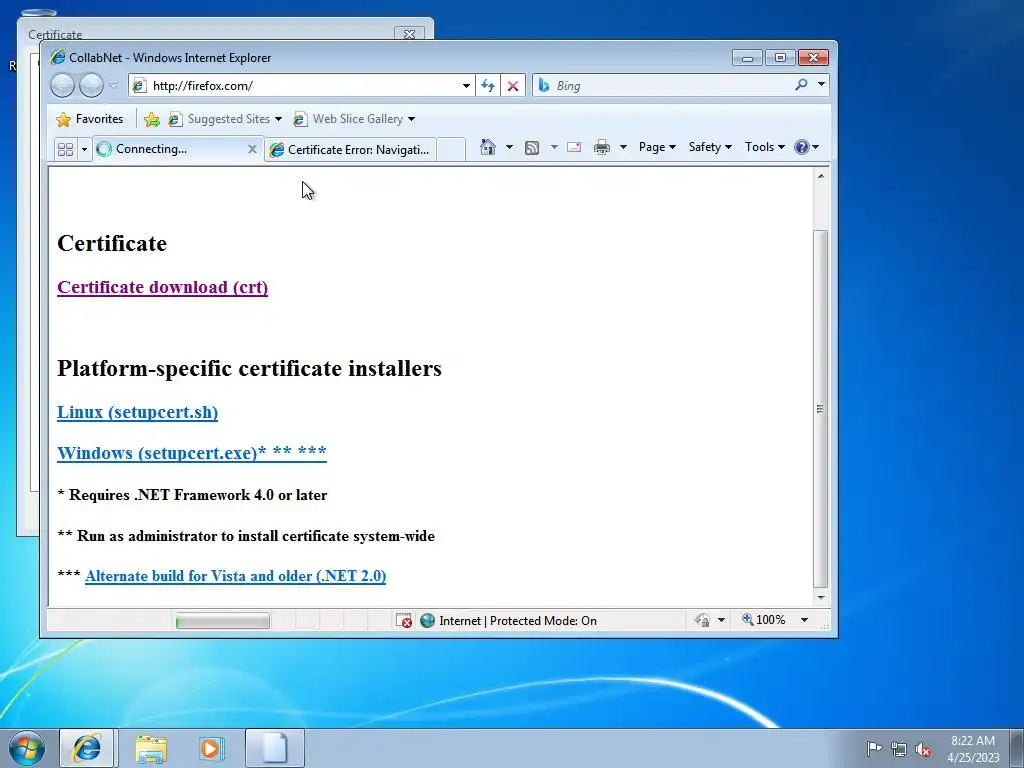Click the security lock icon in the status bar
This screenshot has height=768, width=1024.
(702, 620)
